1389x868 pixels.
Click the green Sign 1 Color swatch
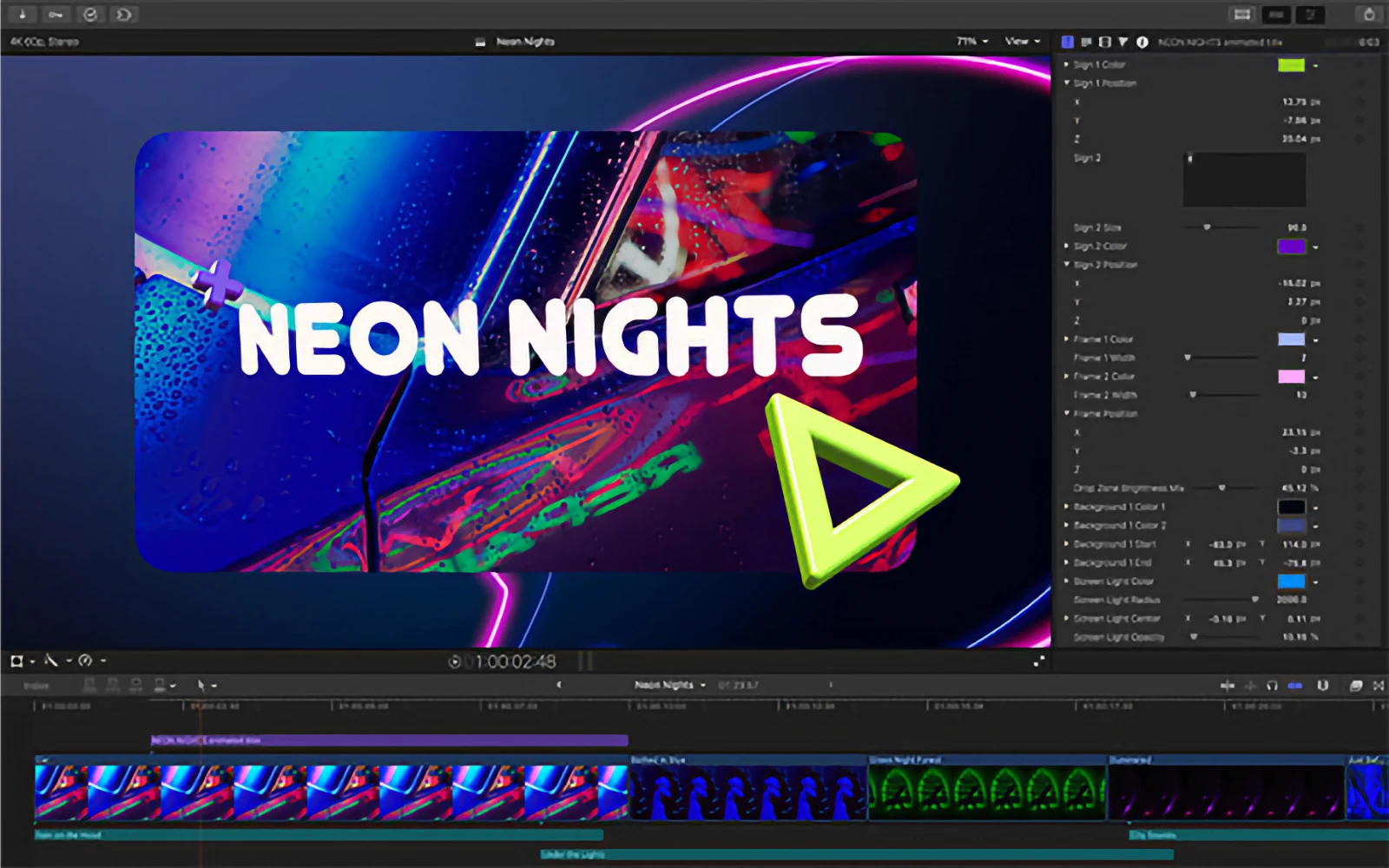click(1291, 65)
